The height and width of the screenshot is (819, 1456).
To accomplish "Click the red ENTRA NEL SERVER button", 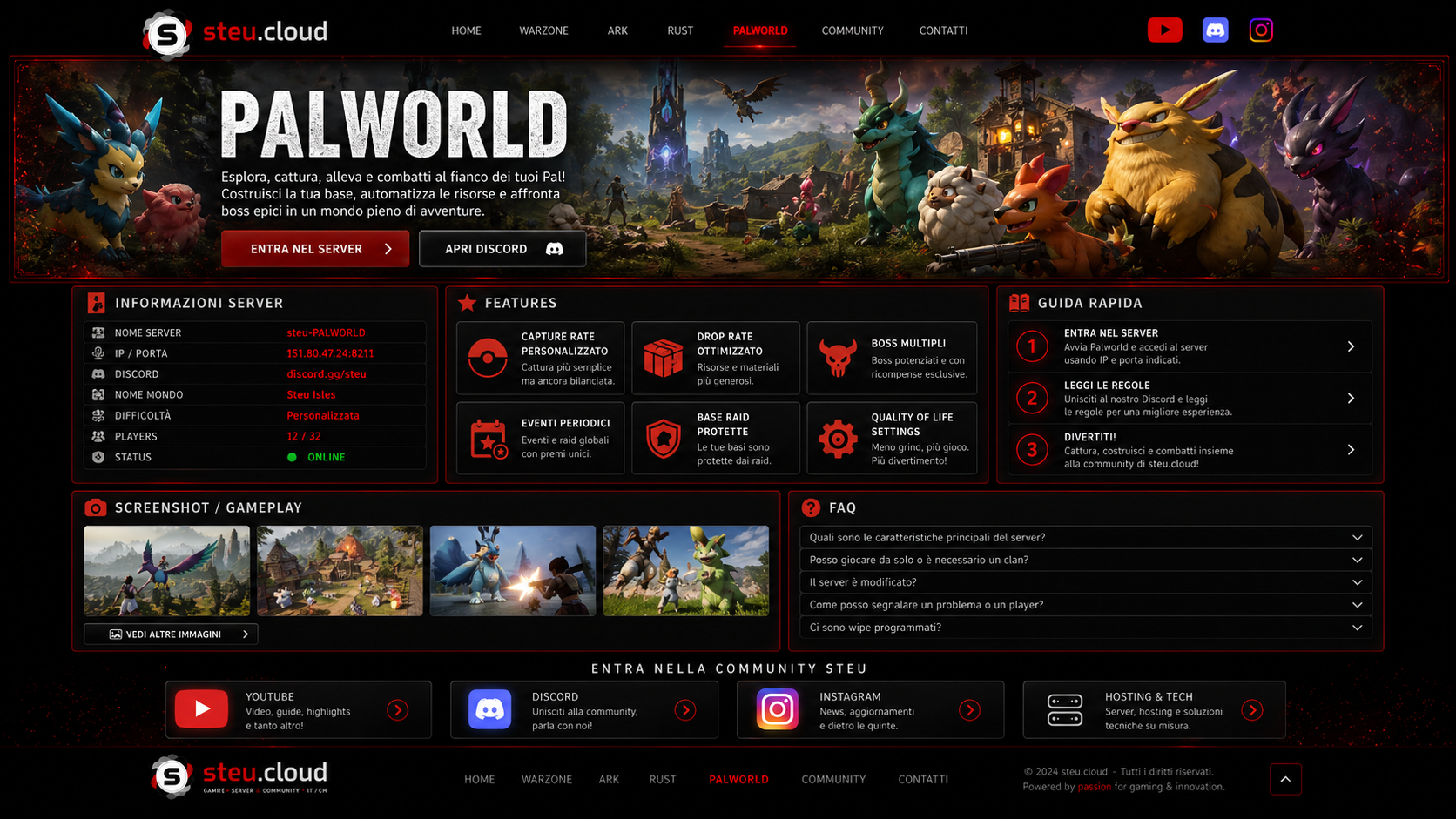I will (x=315, y=249).
